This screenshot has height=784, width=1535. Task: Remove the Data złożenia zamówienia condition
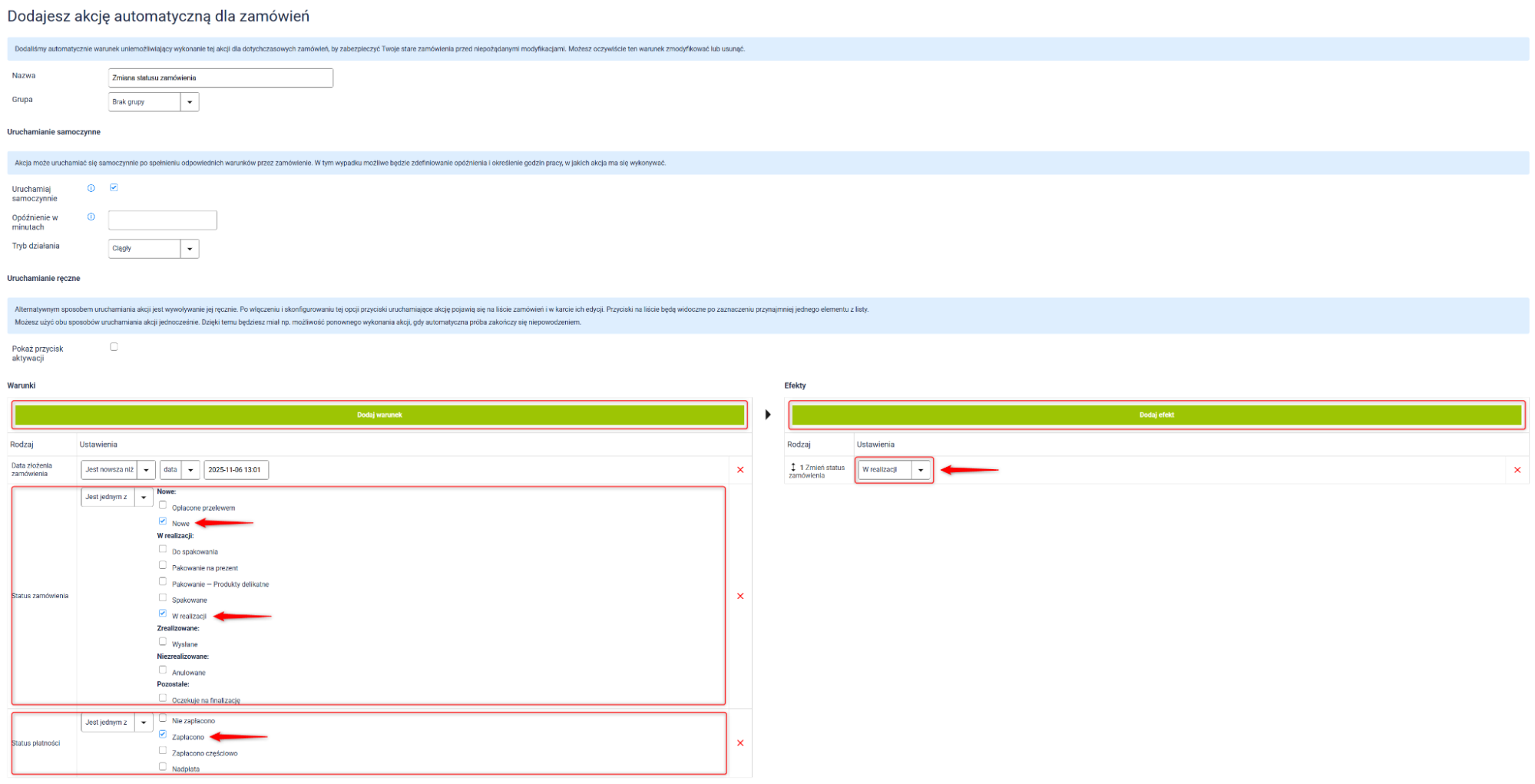(740, 470)
